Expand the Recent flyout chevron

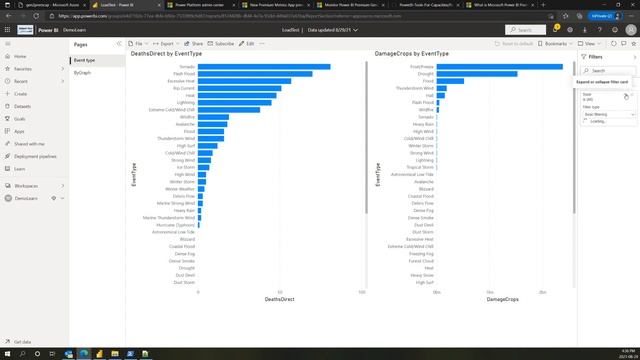click(62, 81)
